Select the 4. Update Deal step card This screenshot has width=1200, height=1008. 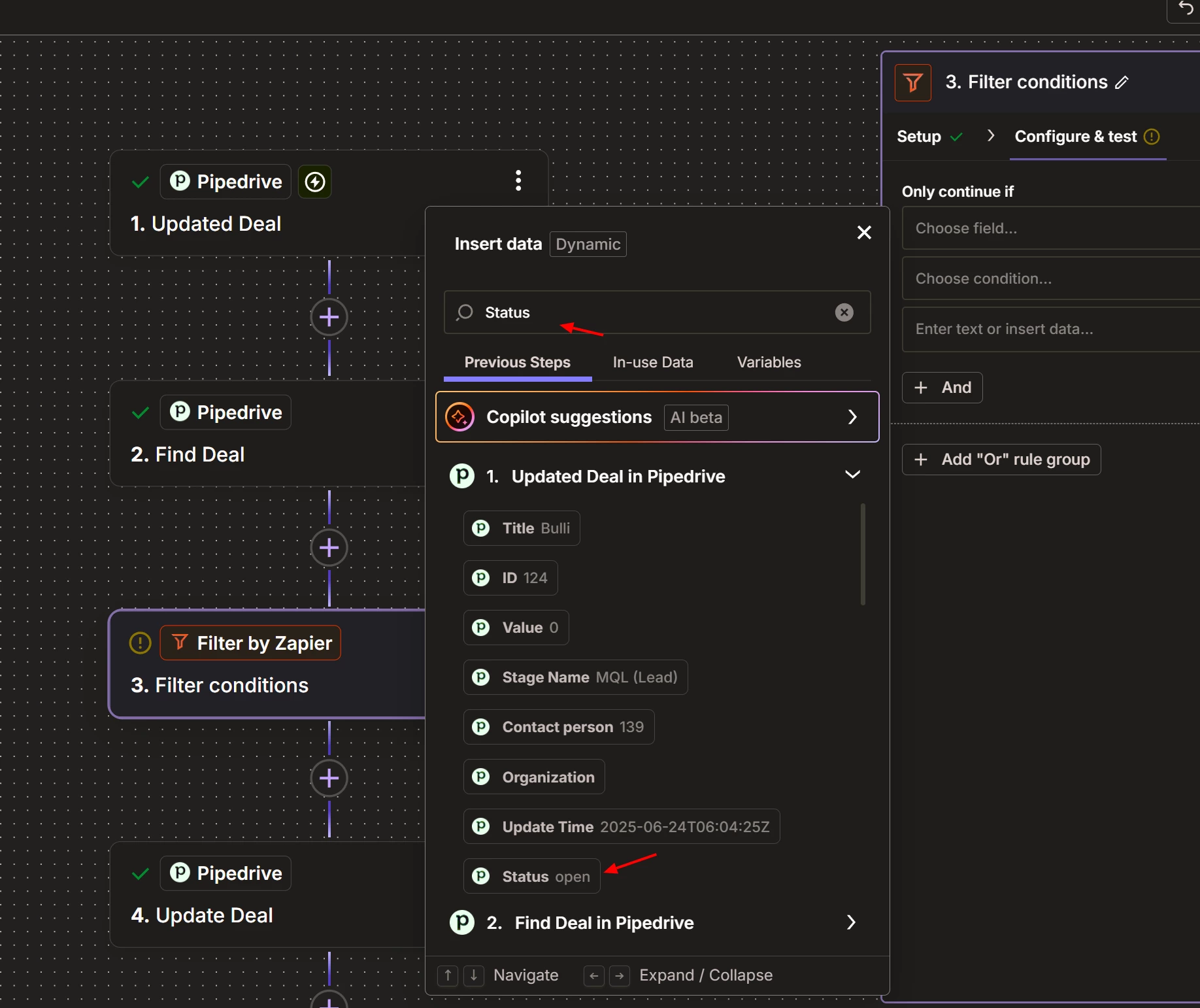click(268, 895)
